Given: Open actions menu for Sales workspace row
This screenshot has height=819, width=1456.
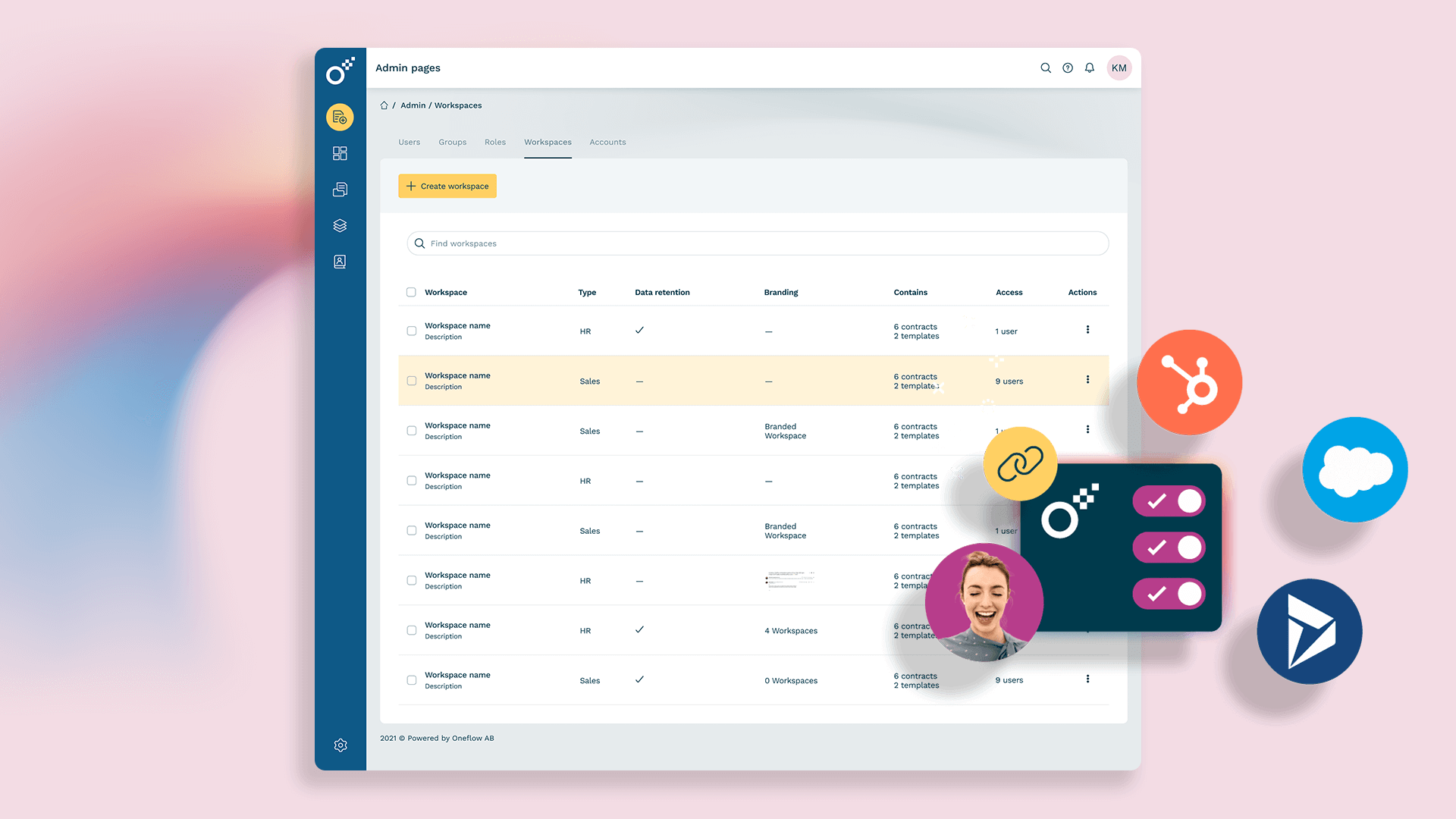Looking at the screenshot, I should 1088,379.
